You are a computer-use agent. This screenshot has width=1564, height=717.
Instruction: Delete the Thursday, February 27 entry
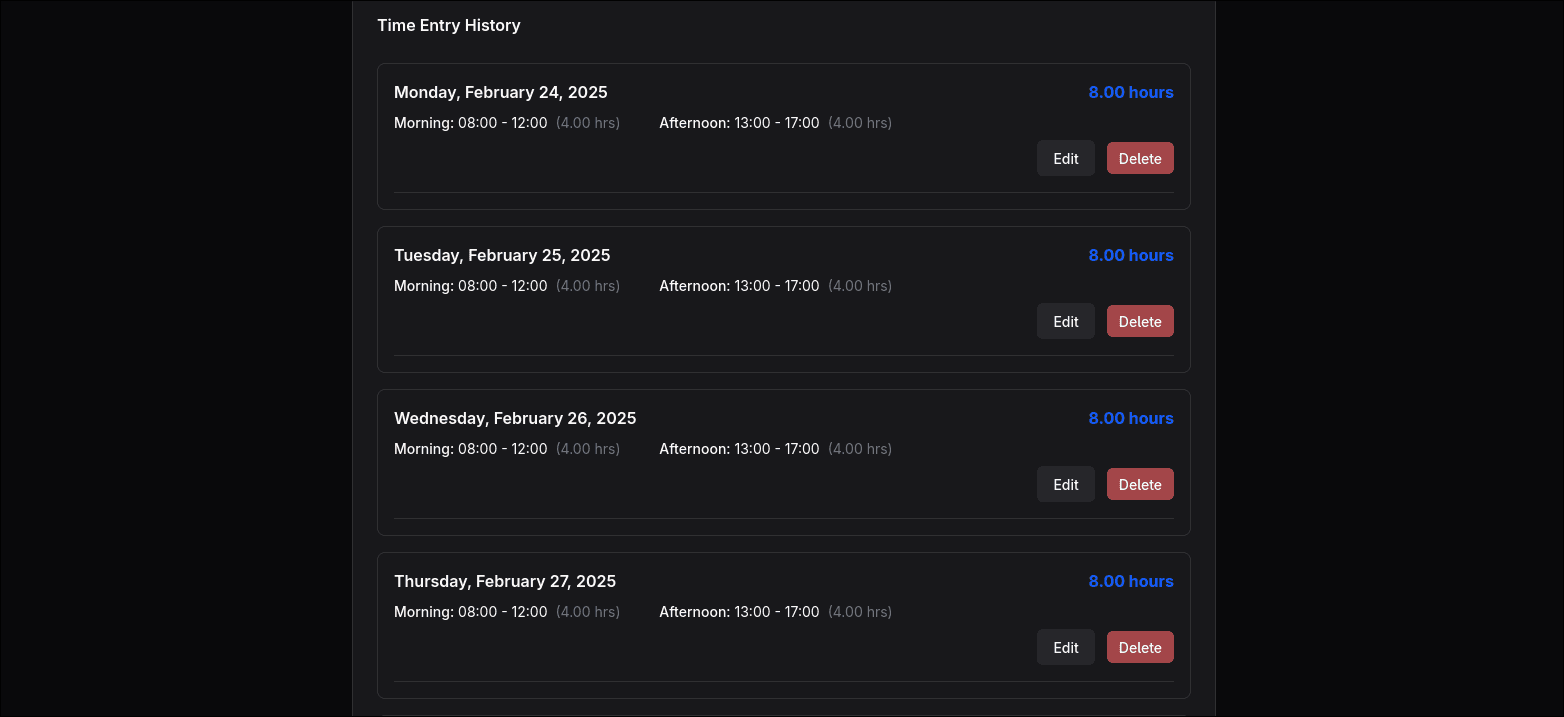(x=1139, y=647)
